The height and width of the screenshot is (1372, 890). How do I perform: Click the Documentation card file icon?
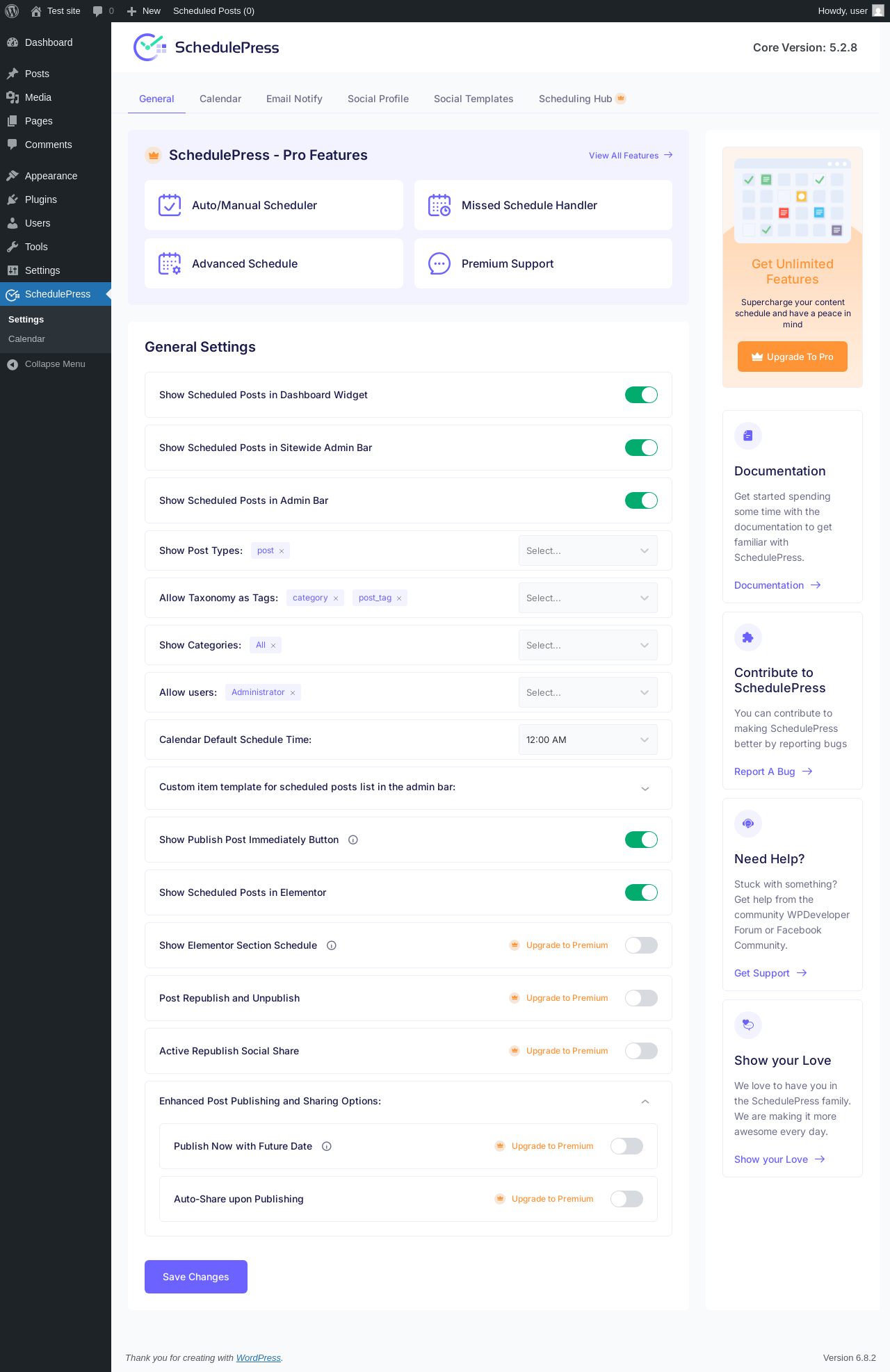[x=748, y=436]
